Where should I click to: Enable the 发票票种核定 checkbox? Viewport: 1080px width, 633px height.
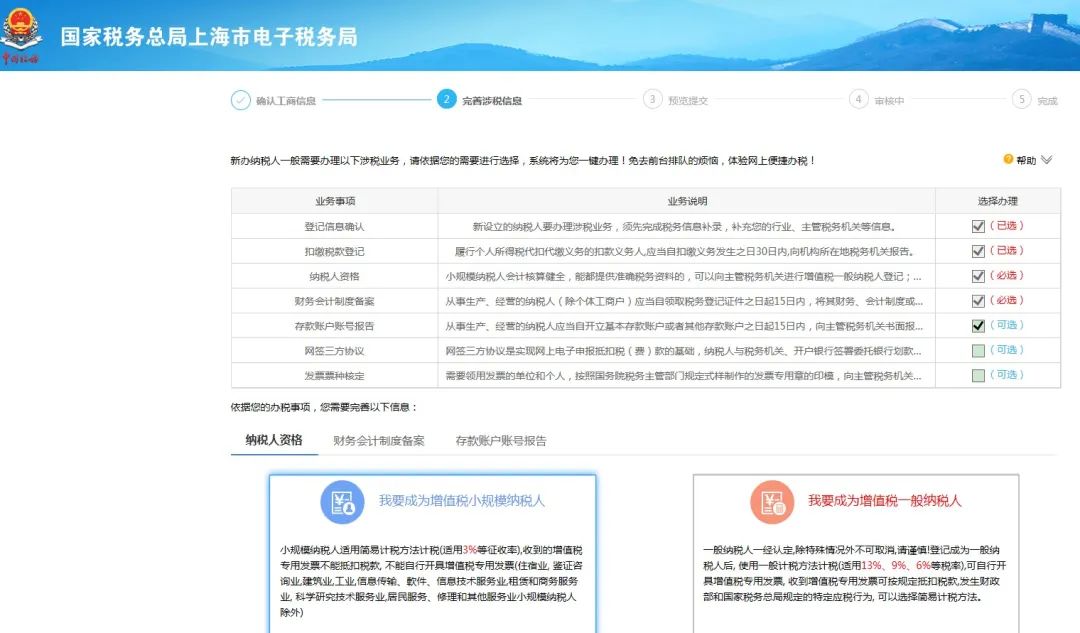[978, 375]
